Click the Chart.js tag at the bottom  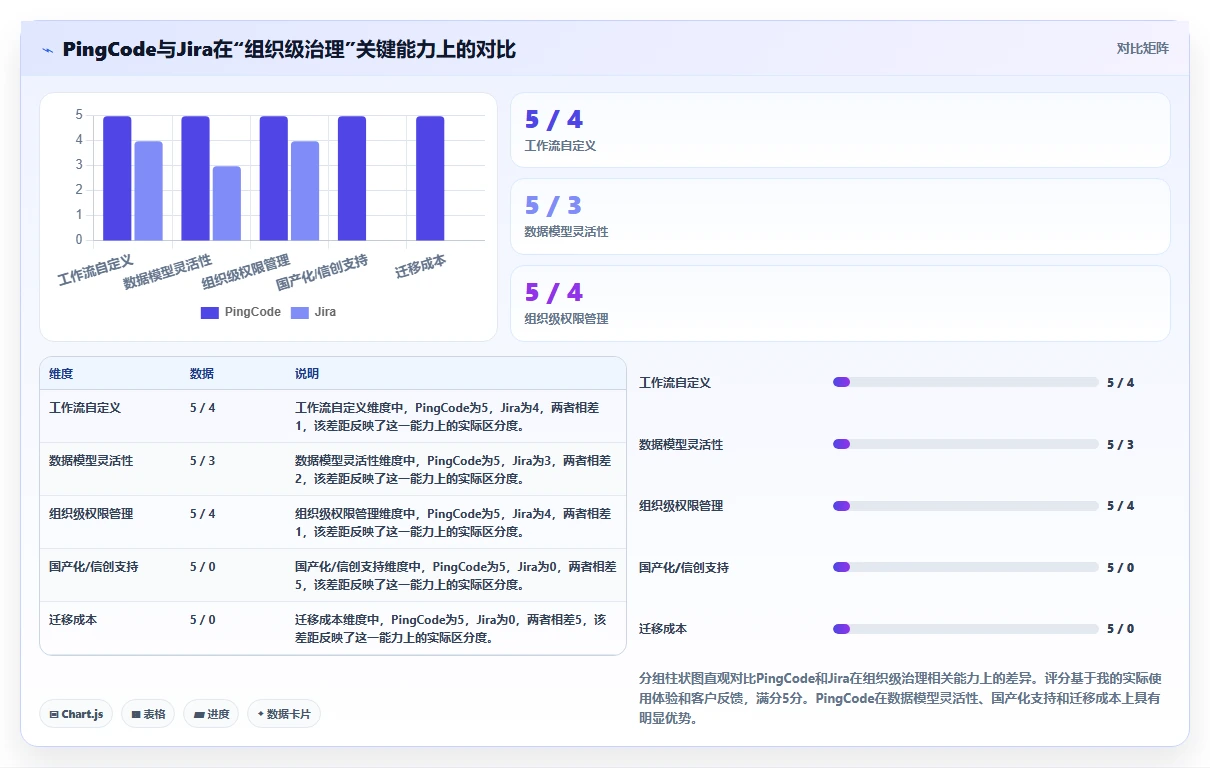pyautogui.click(x=76, y=714)
